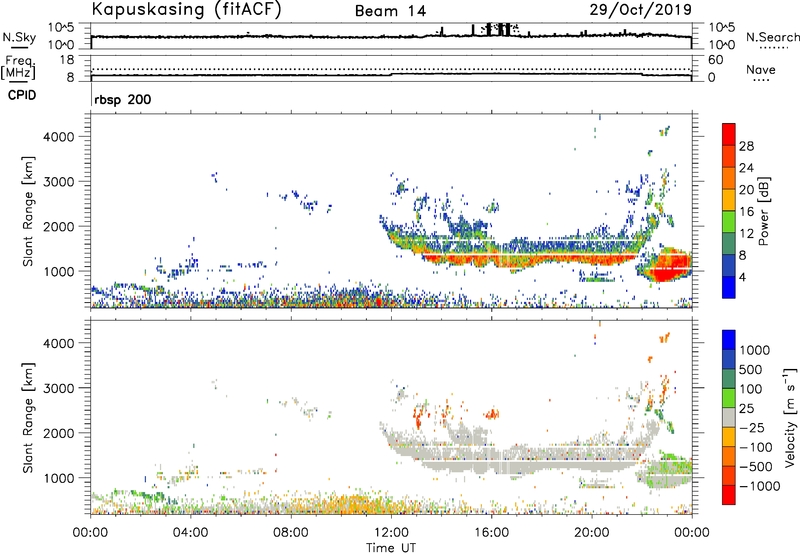This screenshot has width=800, height=554.
Task: Click the red top of Power colorbar
Action: pos(729,134)
